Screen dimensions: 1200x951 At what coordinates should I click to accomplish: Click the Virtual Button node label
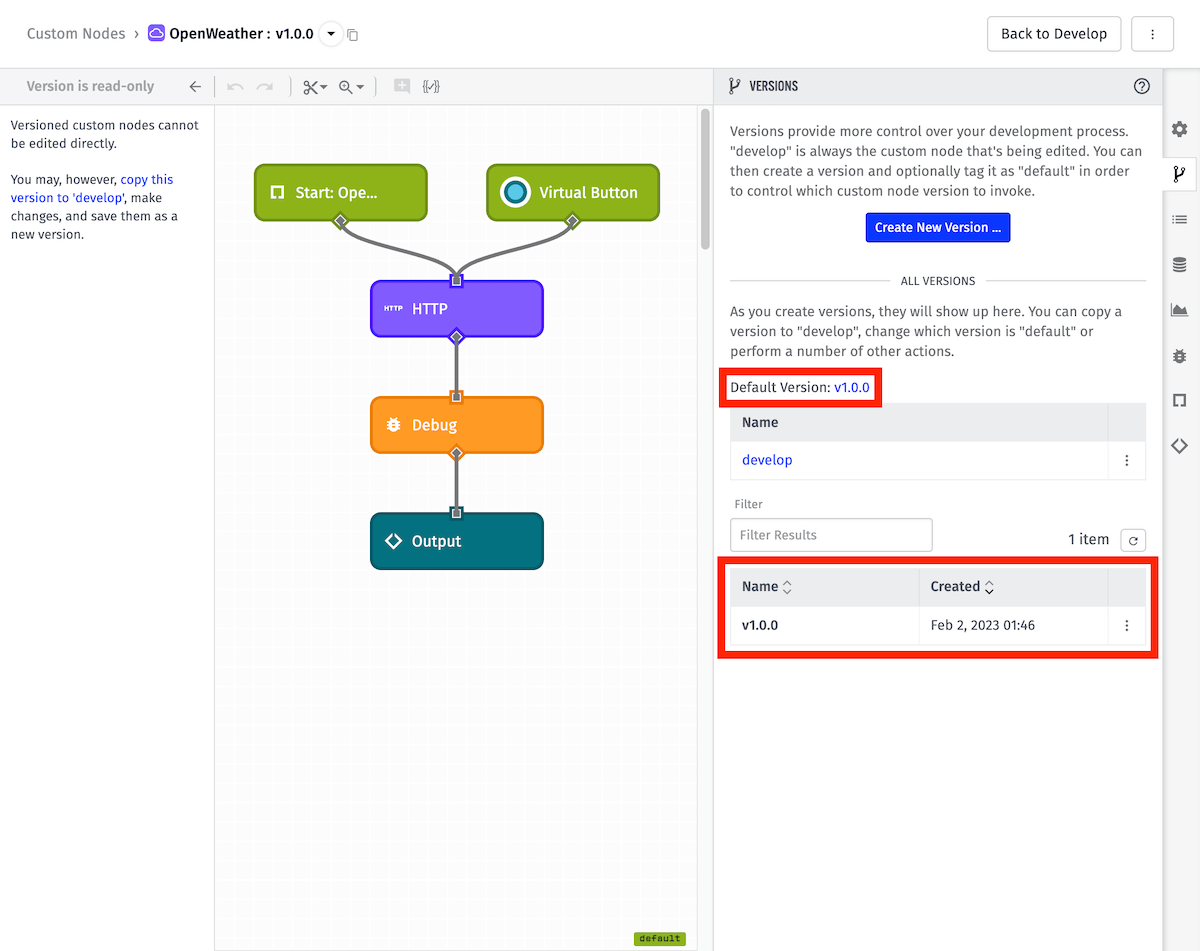pos(588,192)
